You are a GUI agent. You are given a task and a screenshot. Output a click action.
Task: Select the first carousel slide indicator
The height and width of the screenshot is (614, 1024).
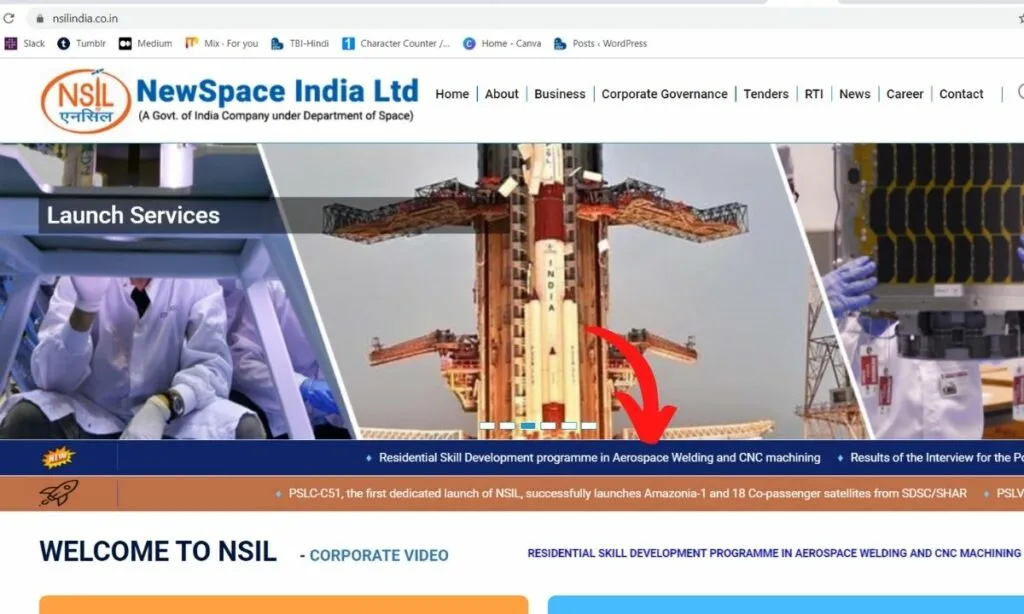[487, 426]
